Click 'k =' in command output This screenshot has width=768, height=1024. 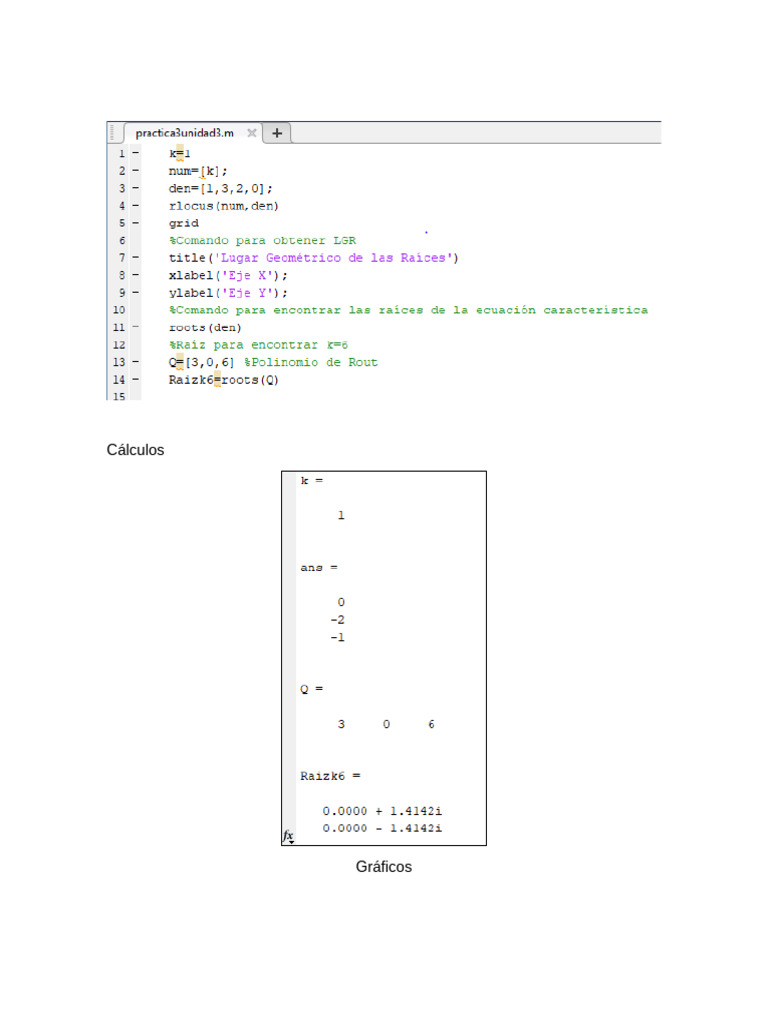312,481
